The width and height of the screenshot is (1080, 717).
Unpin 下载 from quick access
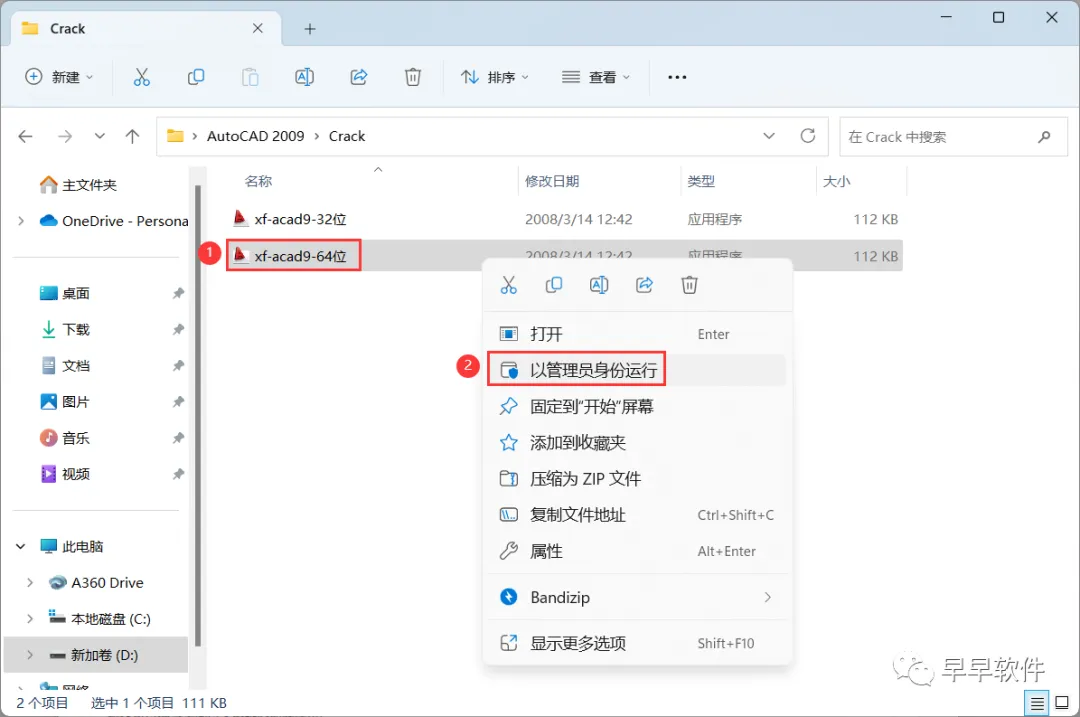click(x=178, y=329)
